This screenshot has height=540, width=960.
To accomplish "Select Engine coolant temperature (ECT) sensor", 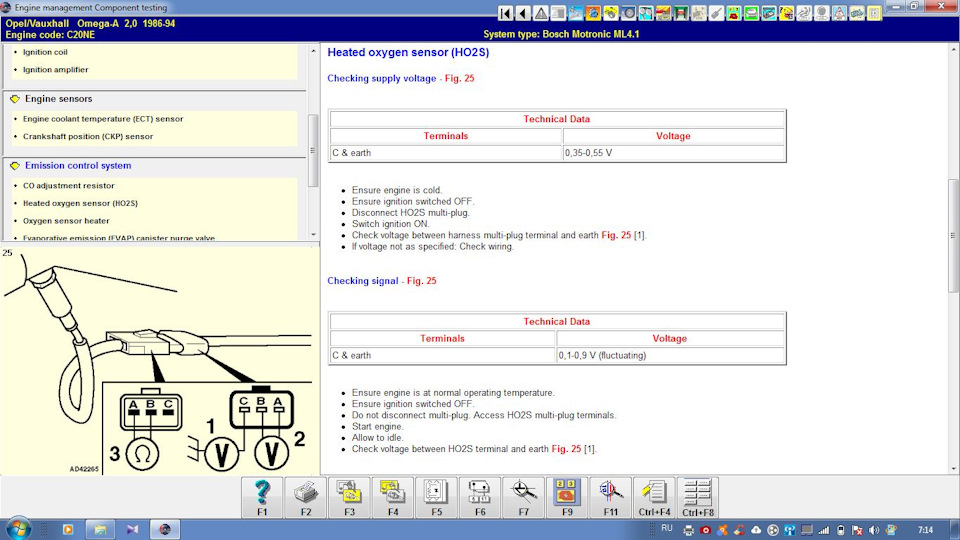I will coord(103,119).
